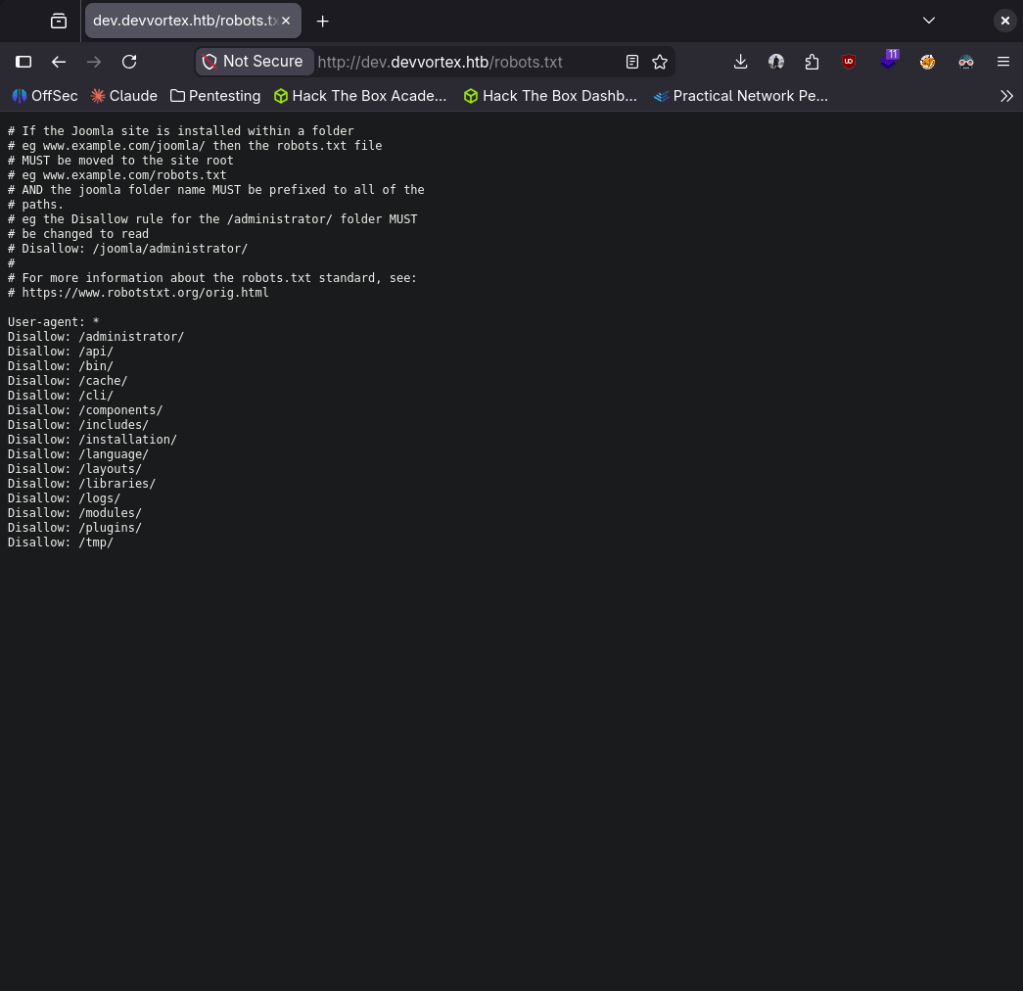Toggle reader view in address bar
The height and width of the screenshot is (991, 1023).
[632, 62]
